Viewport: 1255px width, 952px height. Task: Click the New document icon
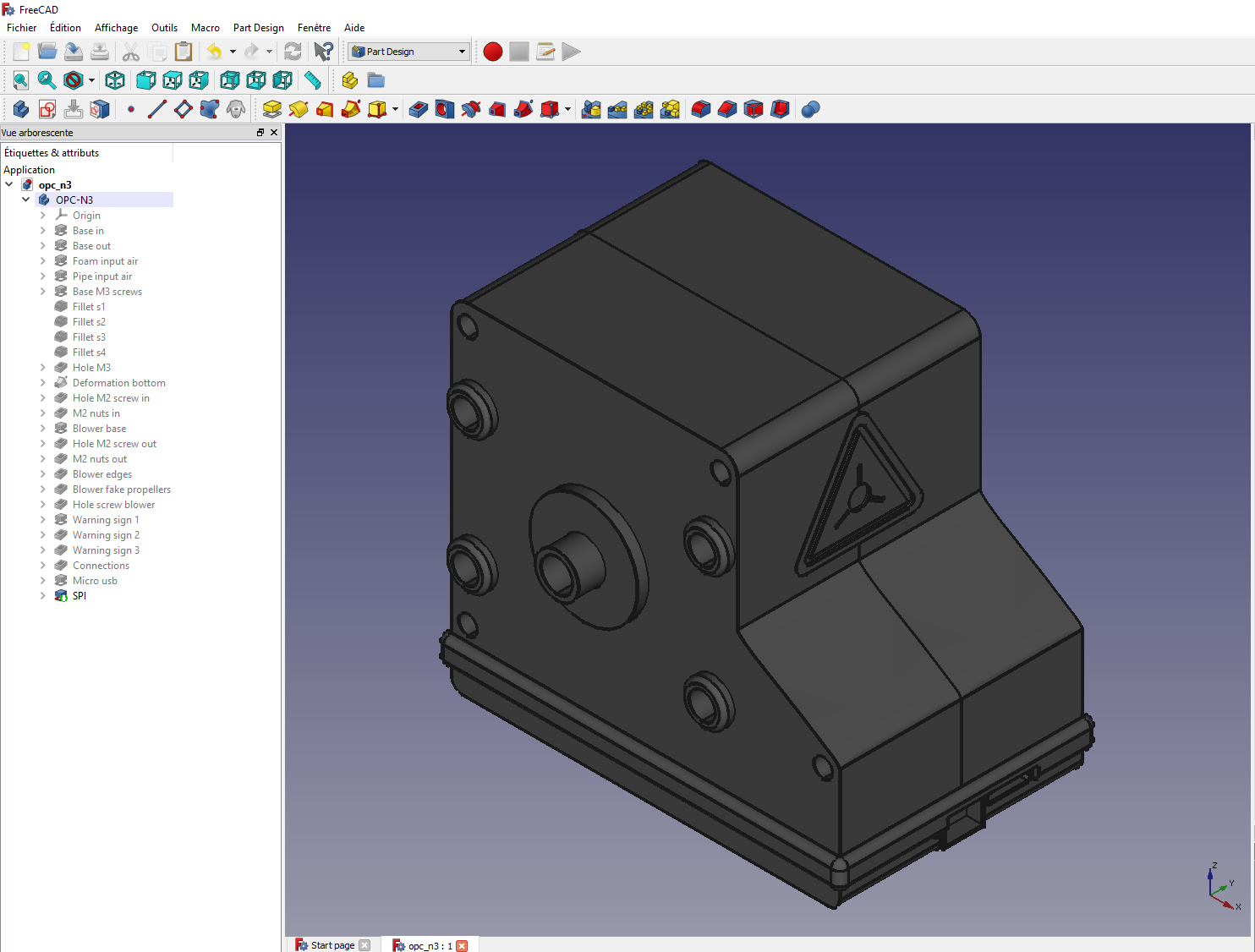pos(21,52)
